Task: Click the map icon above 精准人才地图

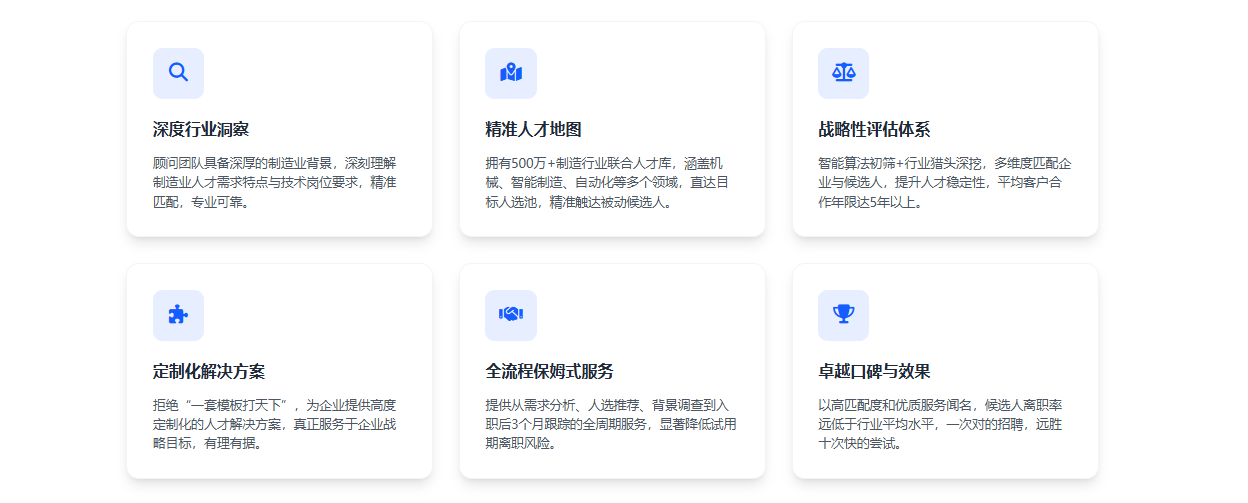Action: tap(511, 73)
